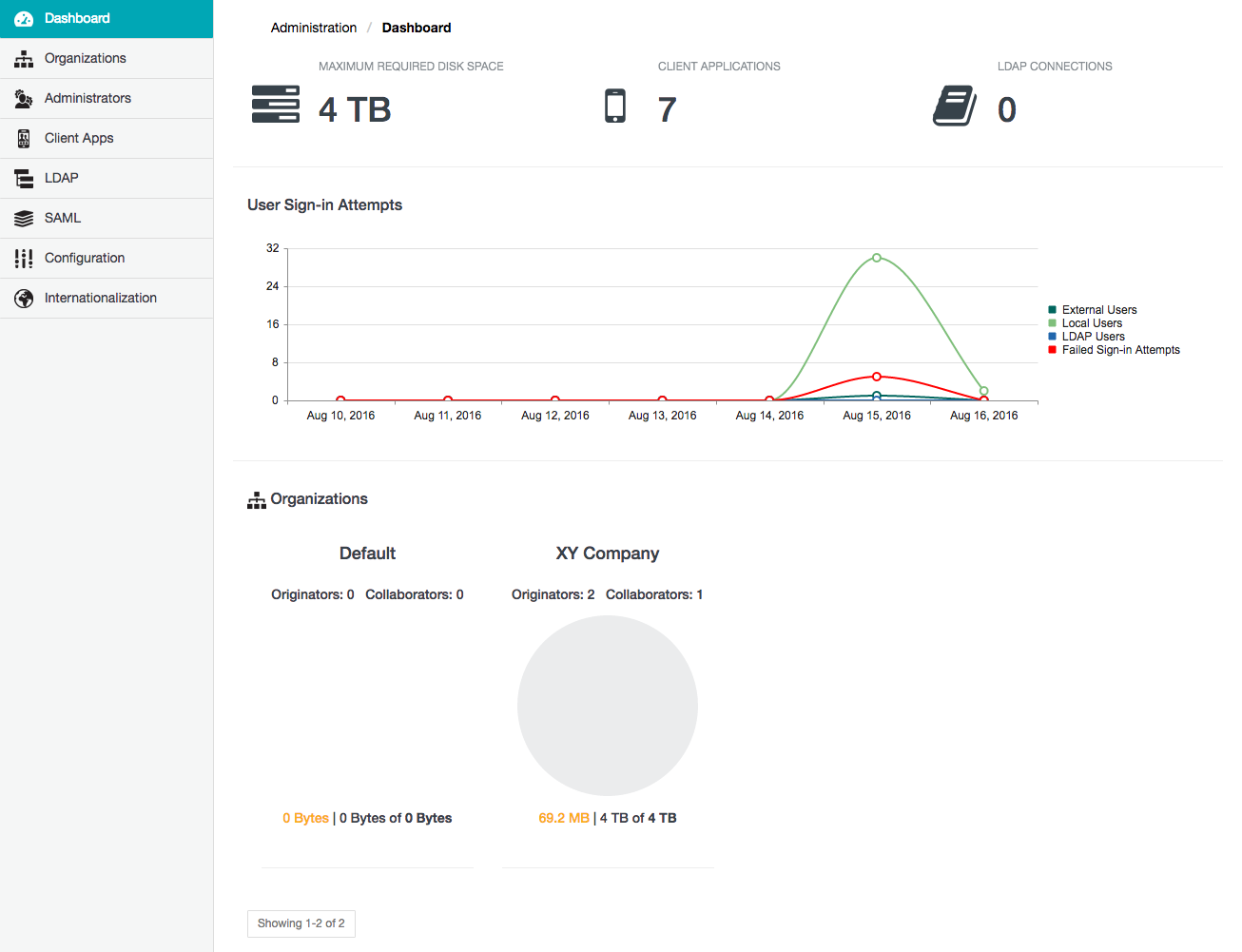Go to Administration breadcrumb link
Image resolution: width=1242 pixels, height=952 pixels.
click(x=313, y=28)
